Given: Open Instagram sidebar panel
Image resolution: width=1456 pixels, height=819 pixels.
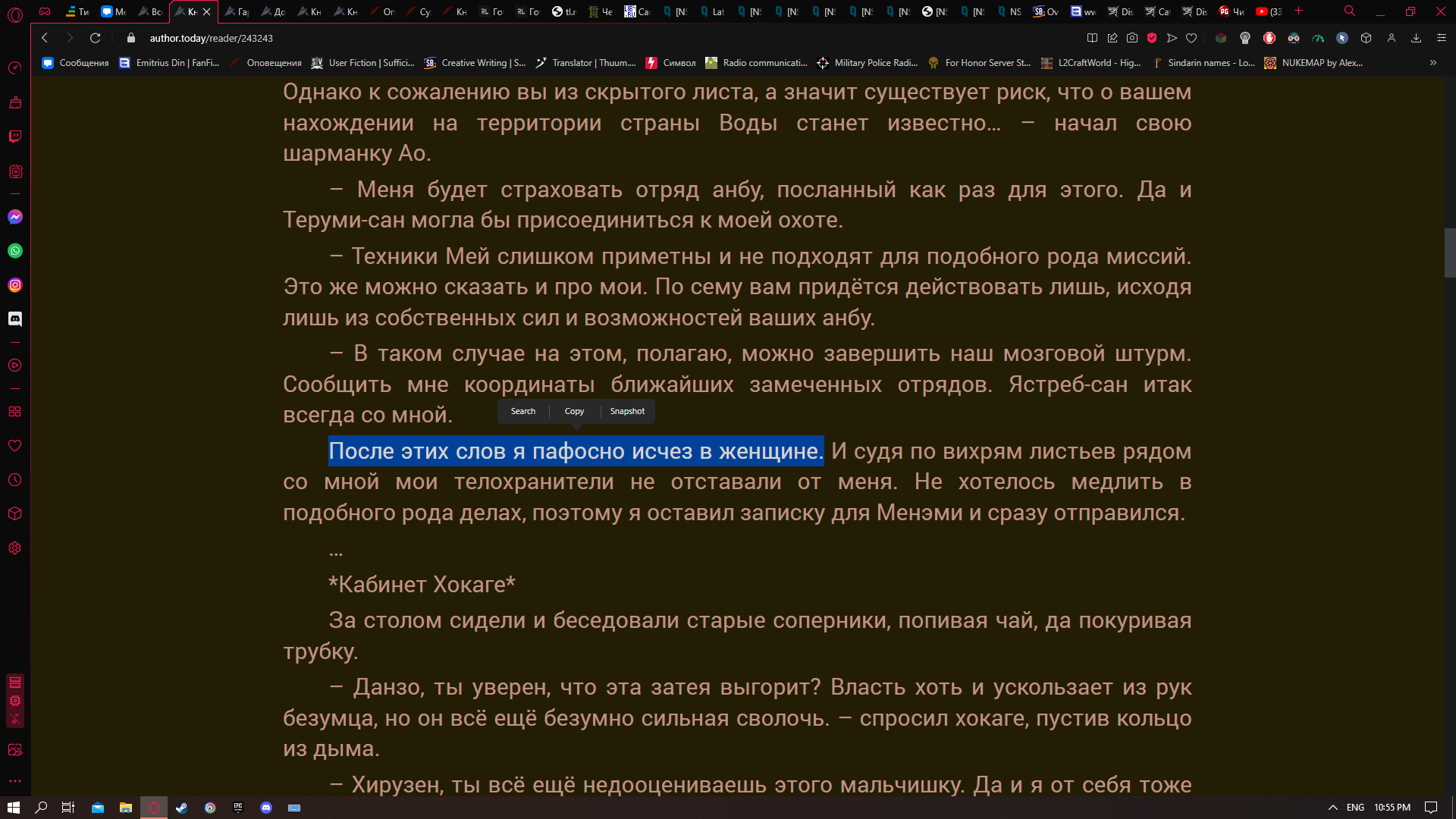Looking at the screenshot, I should click(15, 285).
